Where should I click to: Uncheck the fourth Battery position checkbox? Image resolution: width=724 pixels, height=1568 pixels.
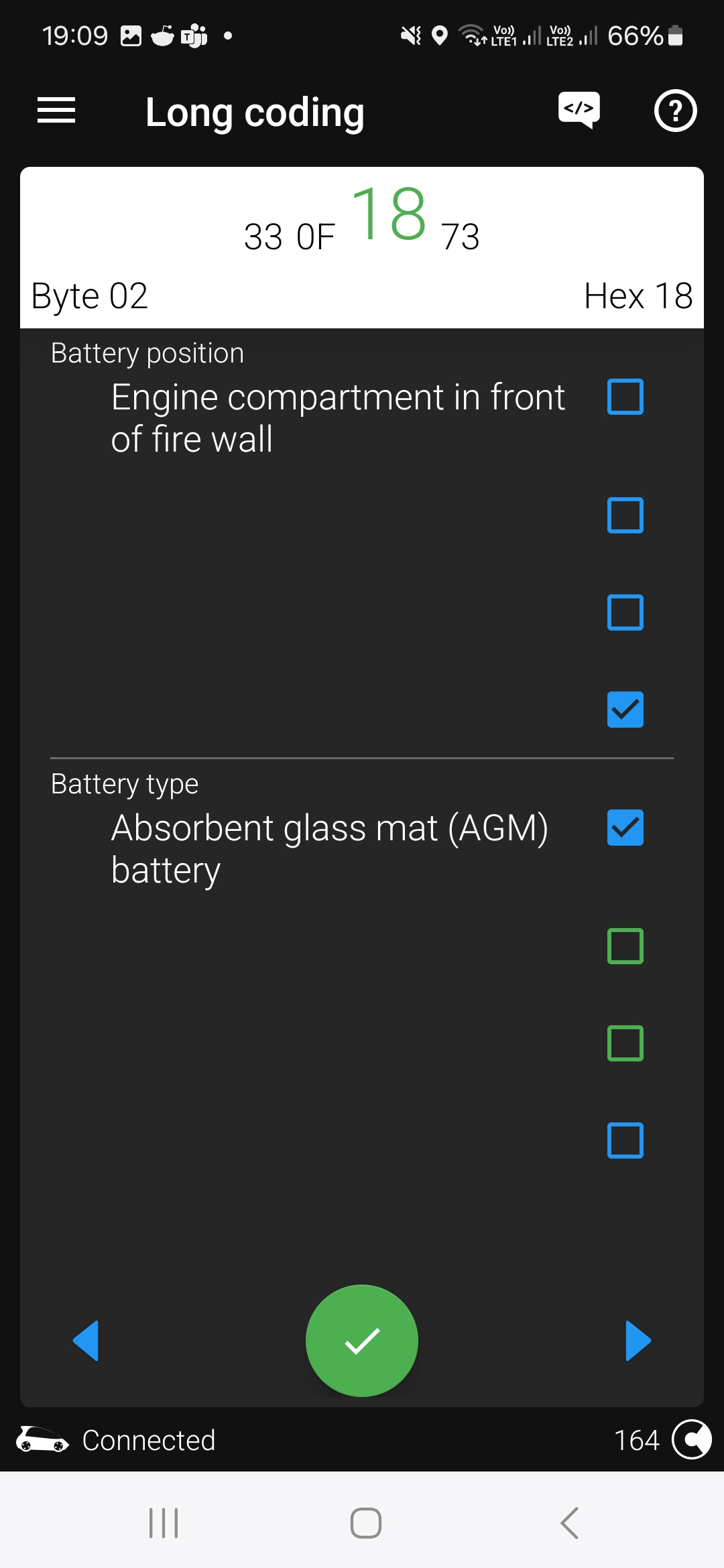point(625,710)
